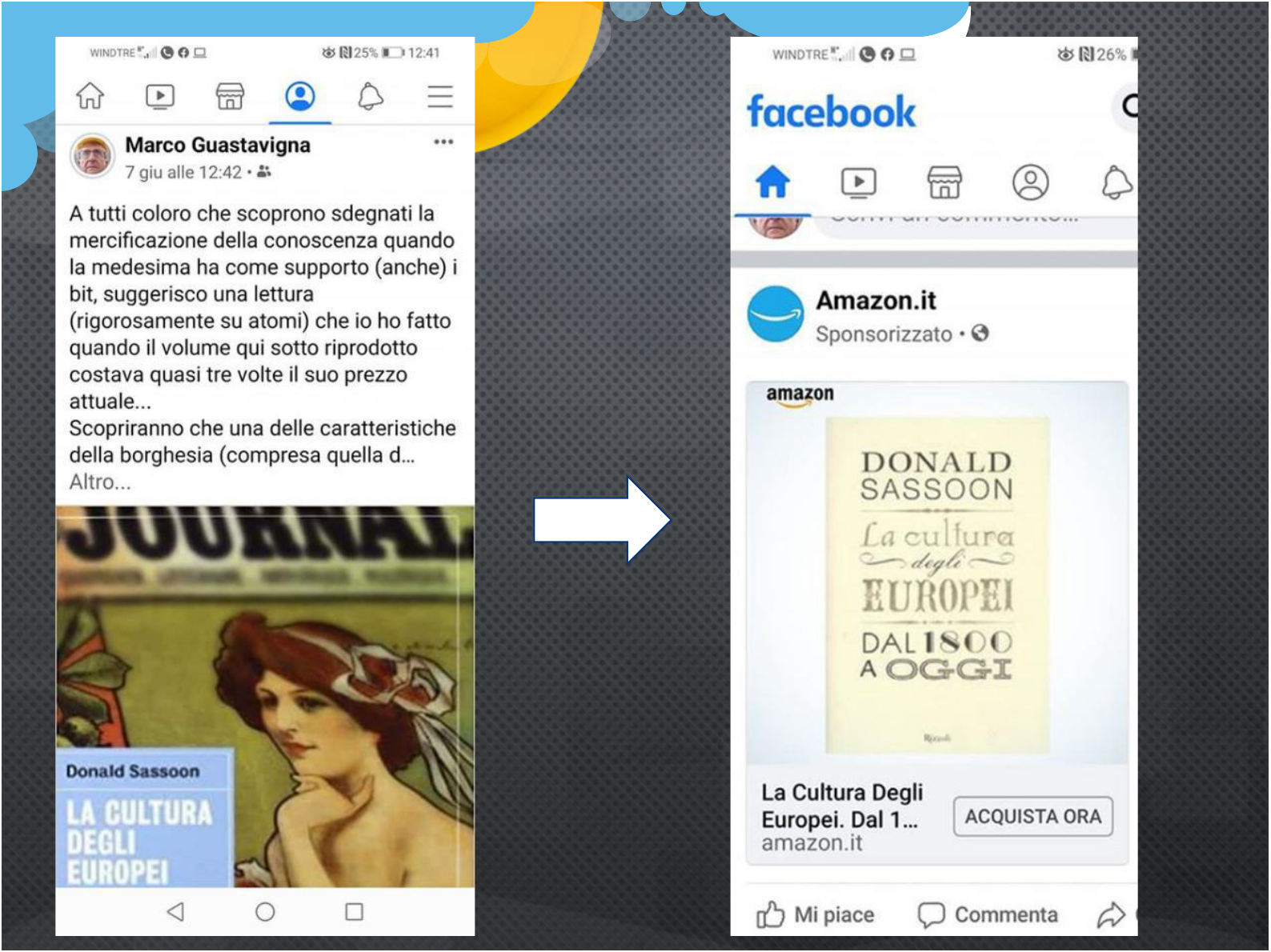The image size is (1271, 952).
Task: Open Watch video tab in left phone
Action: [x=160, y=96]
